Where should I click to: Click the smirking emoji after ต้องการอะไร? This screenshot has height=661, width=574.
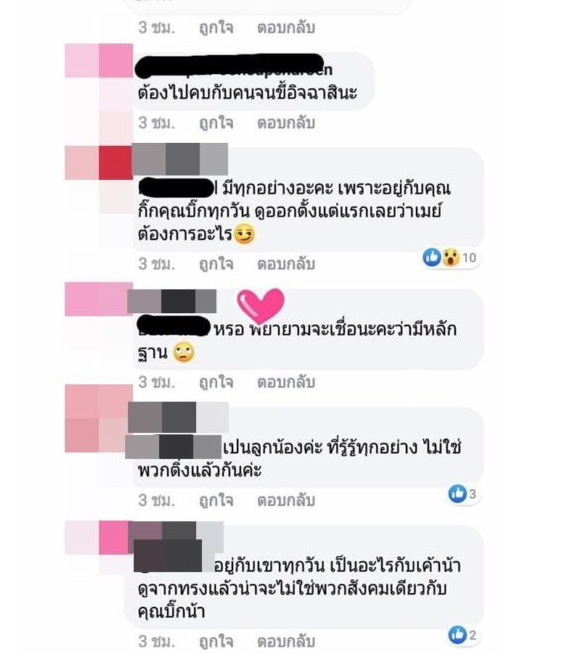click(244, 235)
